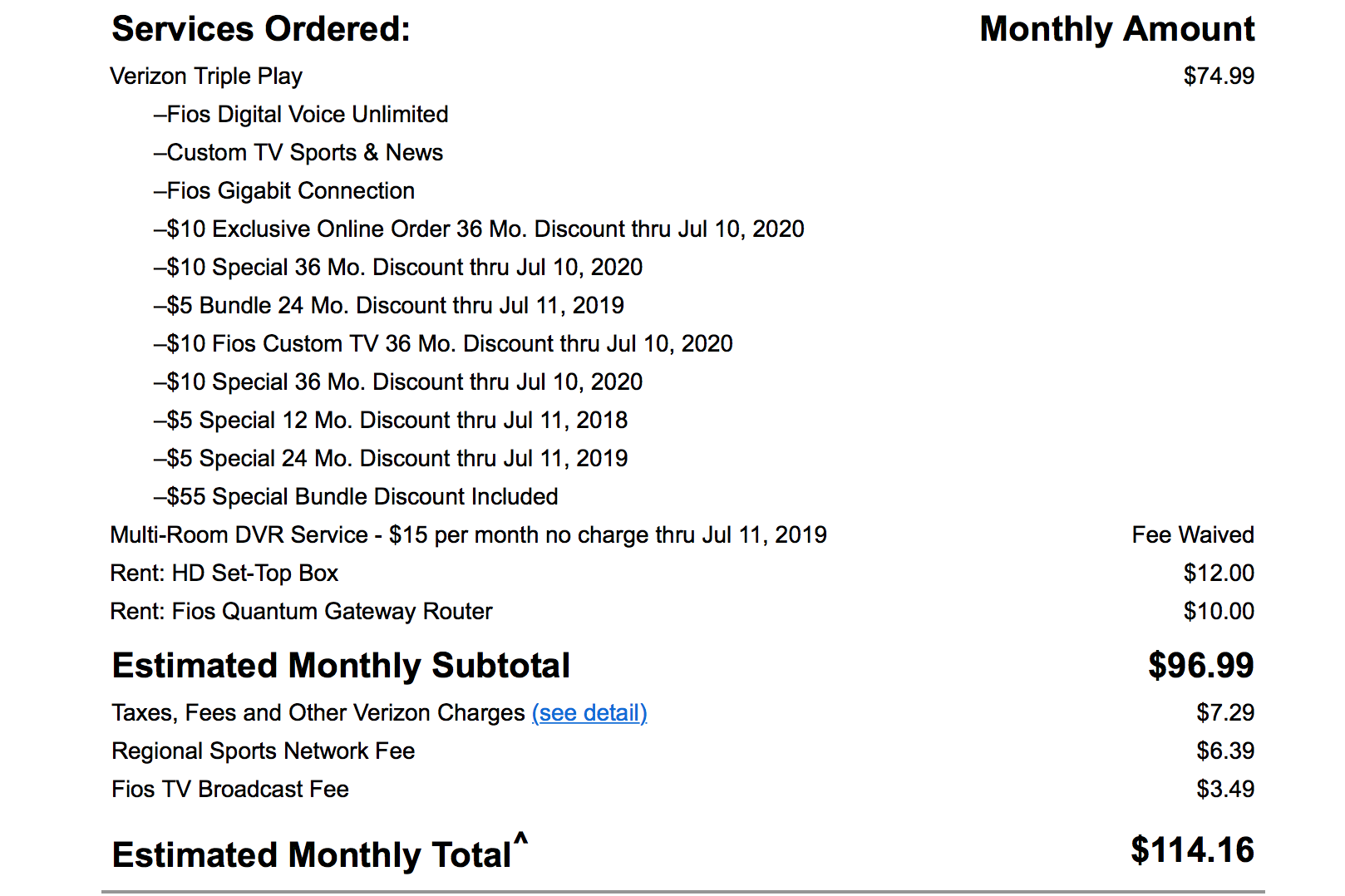
Task: Open the see detail link
Action: 589,713
